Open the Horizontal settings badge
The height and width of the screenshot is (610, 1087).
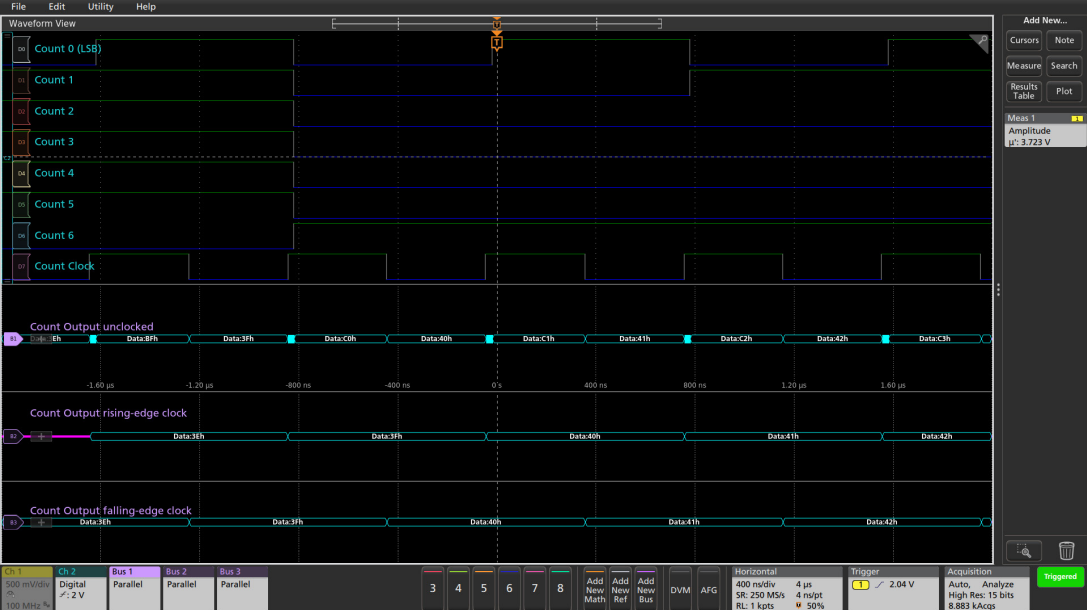(x=786, y=588)
